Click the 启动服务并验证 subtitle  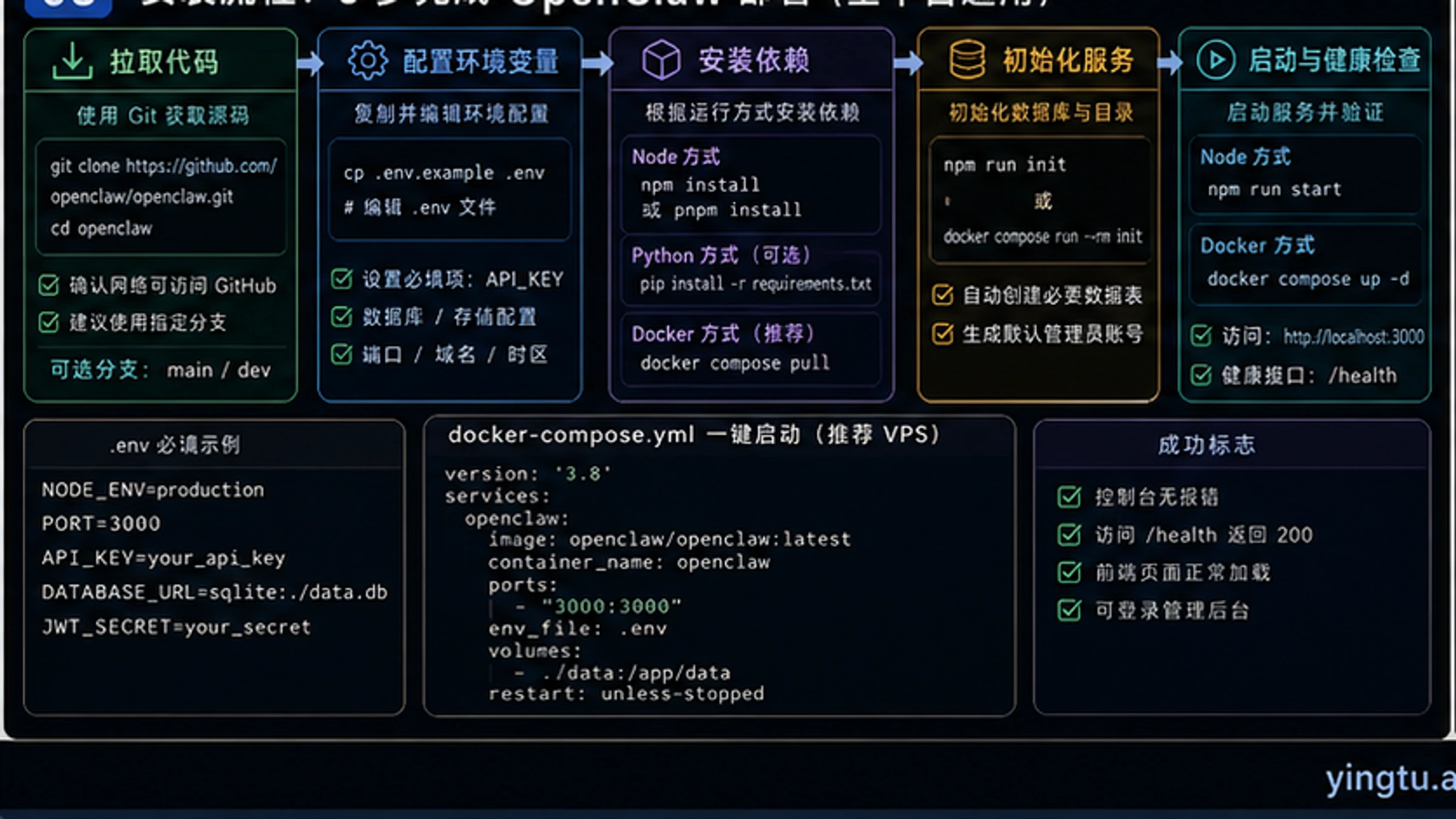1306,112
